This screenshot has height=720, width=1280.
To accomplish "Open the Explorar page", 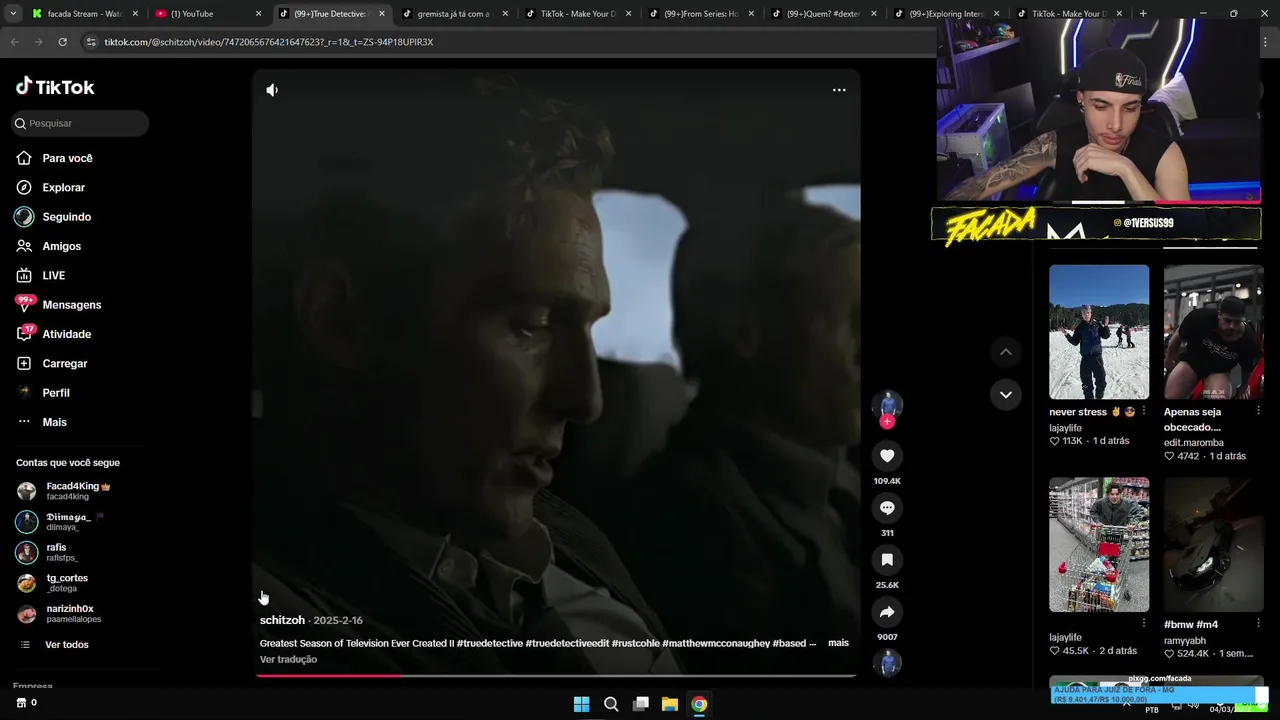I will [51, 187].
